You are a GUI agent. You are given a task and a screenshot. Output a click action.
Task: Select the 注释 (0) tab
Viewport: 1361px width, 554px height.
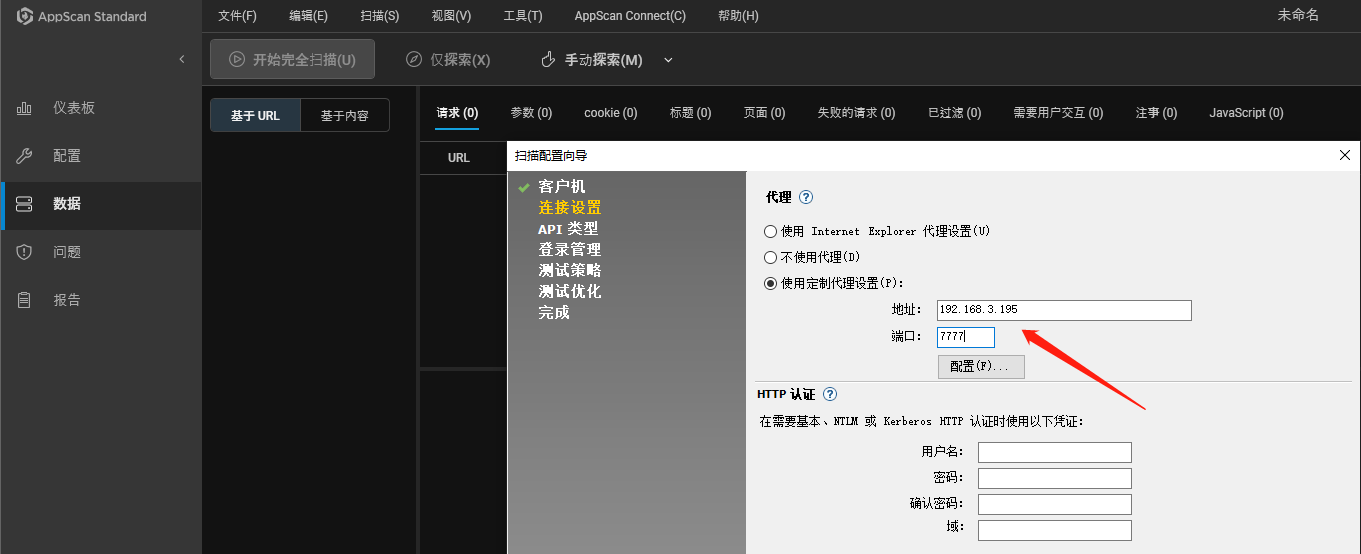tap(1156, 113)
